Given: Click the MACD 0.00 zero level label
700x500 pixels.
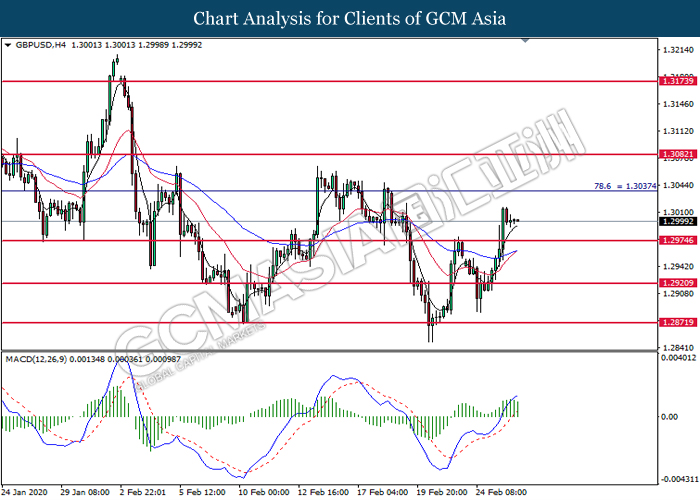Looking at the screenshot, I should point(669,417).
